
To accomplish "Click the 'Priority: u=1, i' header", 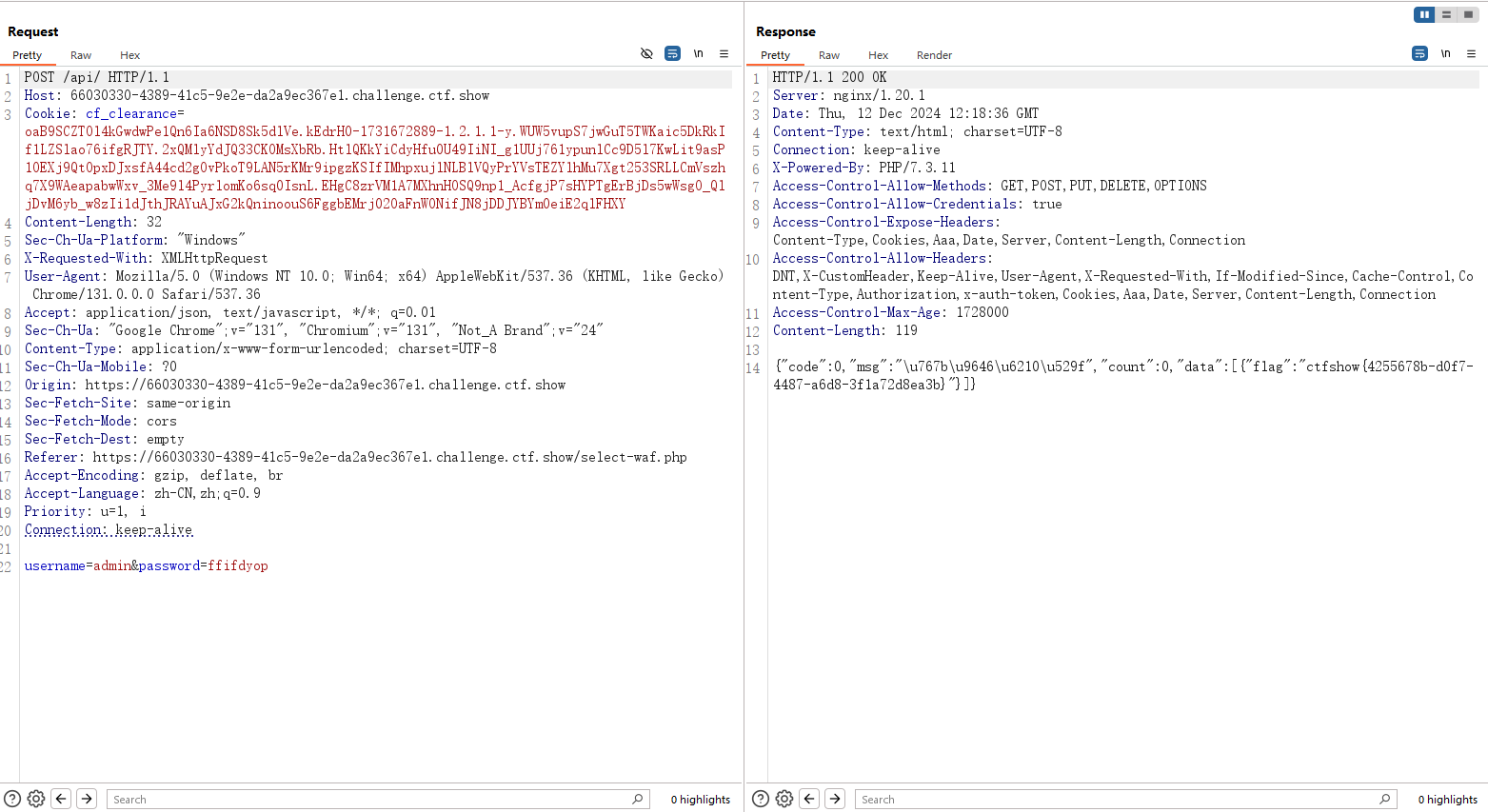I will point(85,511).
